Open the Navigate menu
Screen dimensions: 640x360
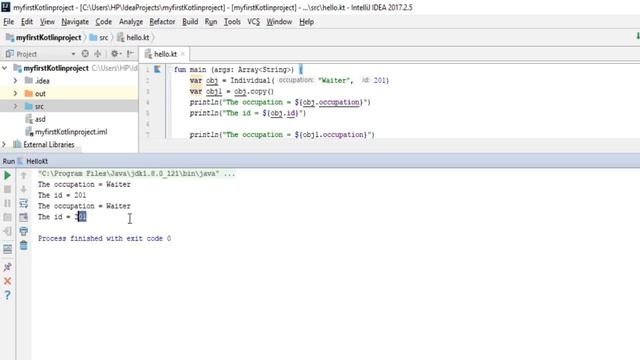coord(75,22)
